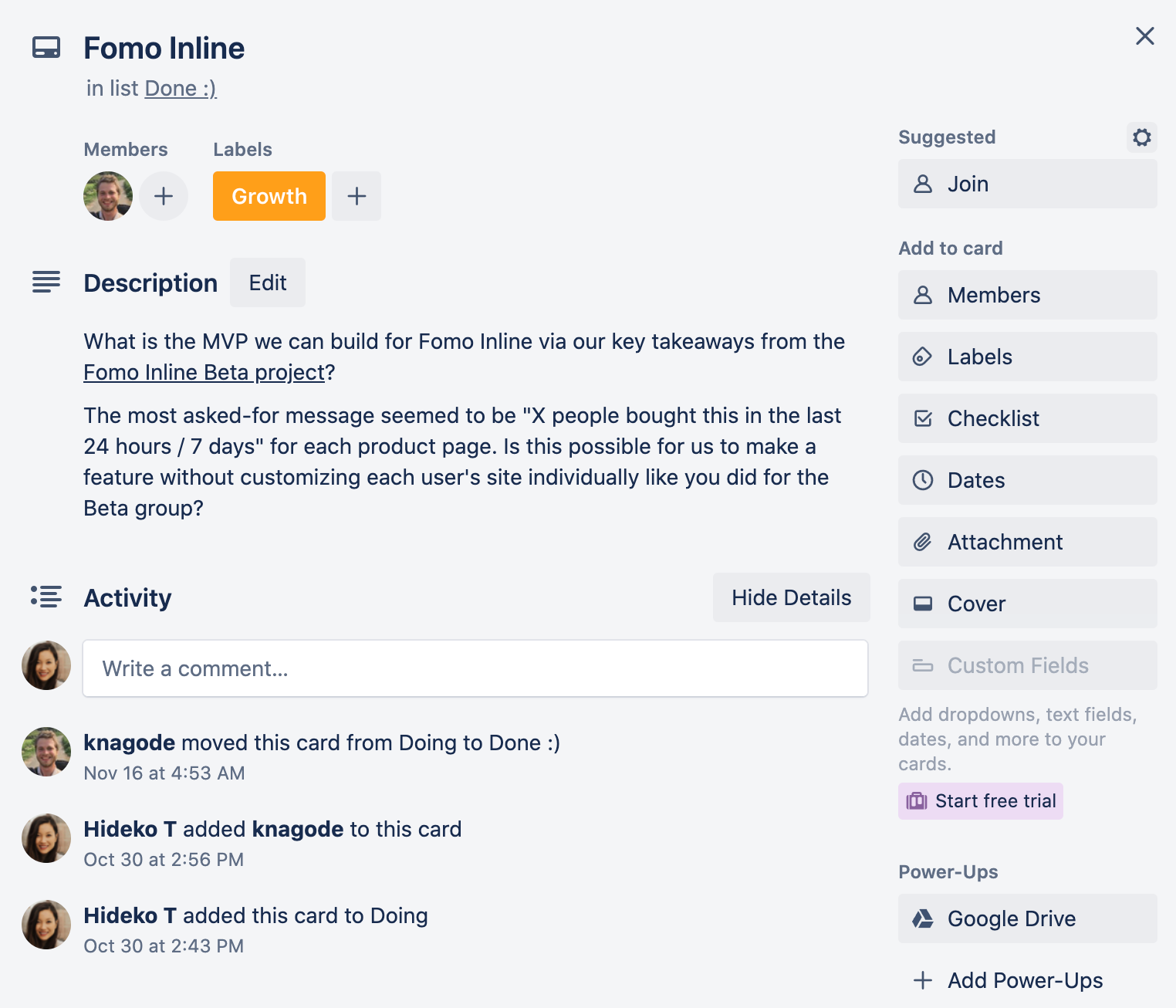Open Dates picker for the card
The width and height of the screenshot is (1176, 1008).
(x=1028, y=480)
